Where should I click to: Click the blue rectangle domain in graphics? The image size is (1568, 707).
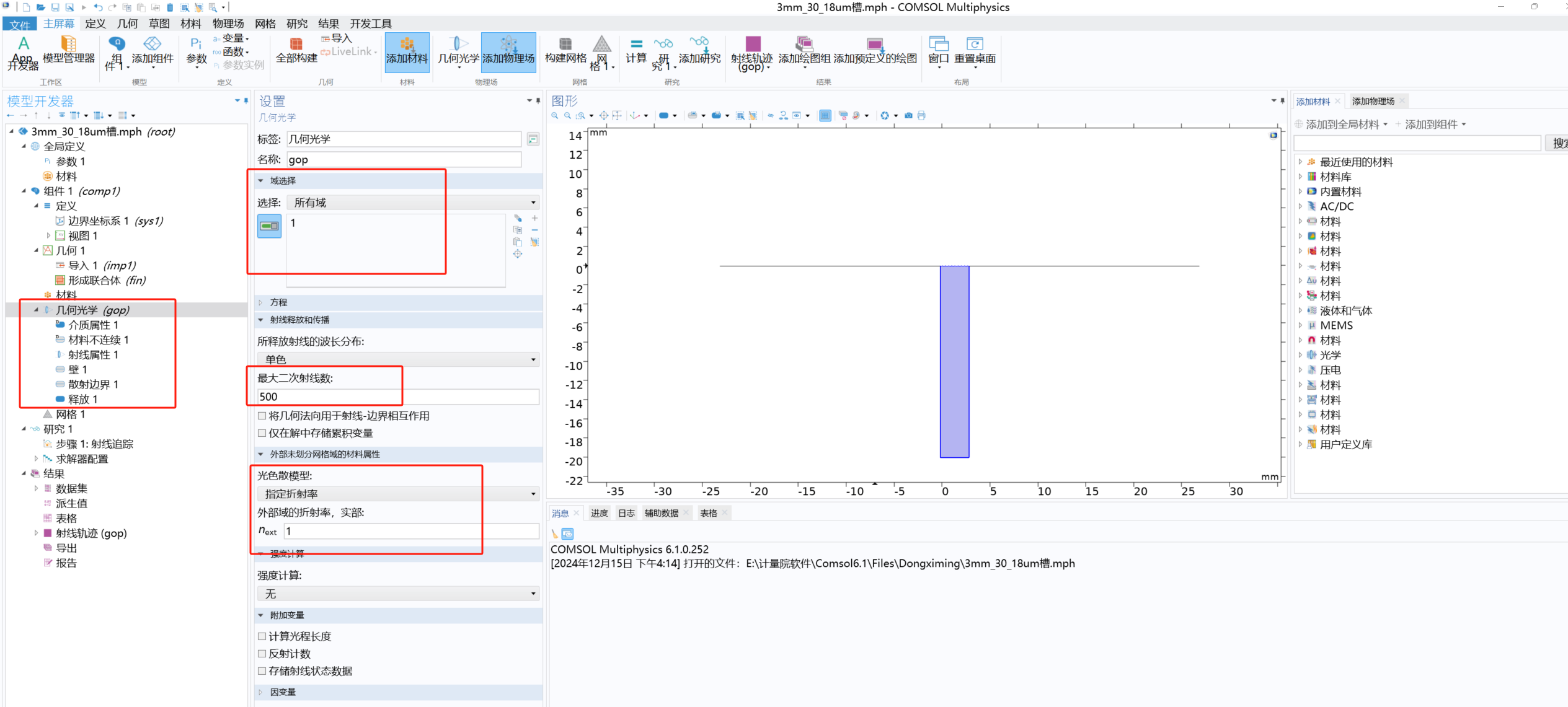(954, 361)
